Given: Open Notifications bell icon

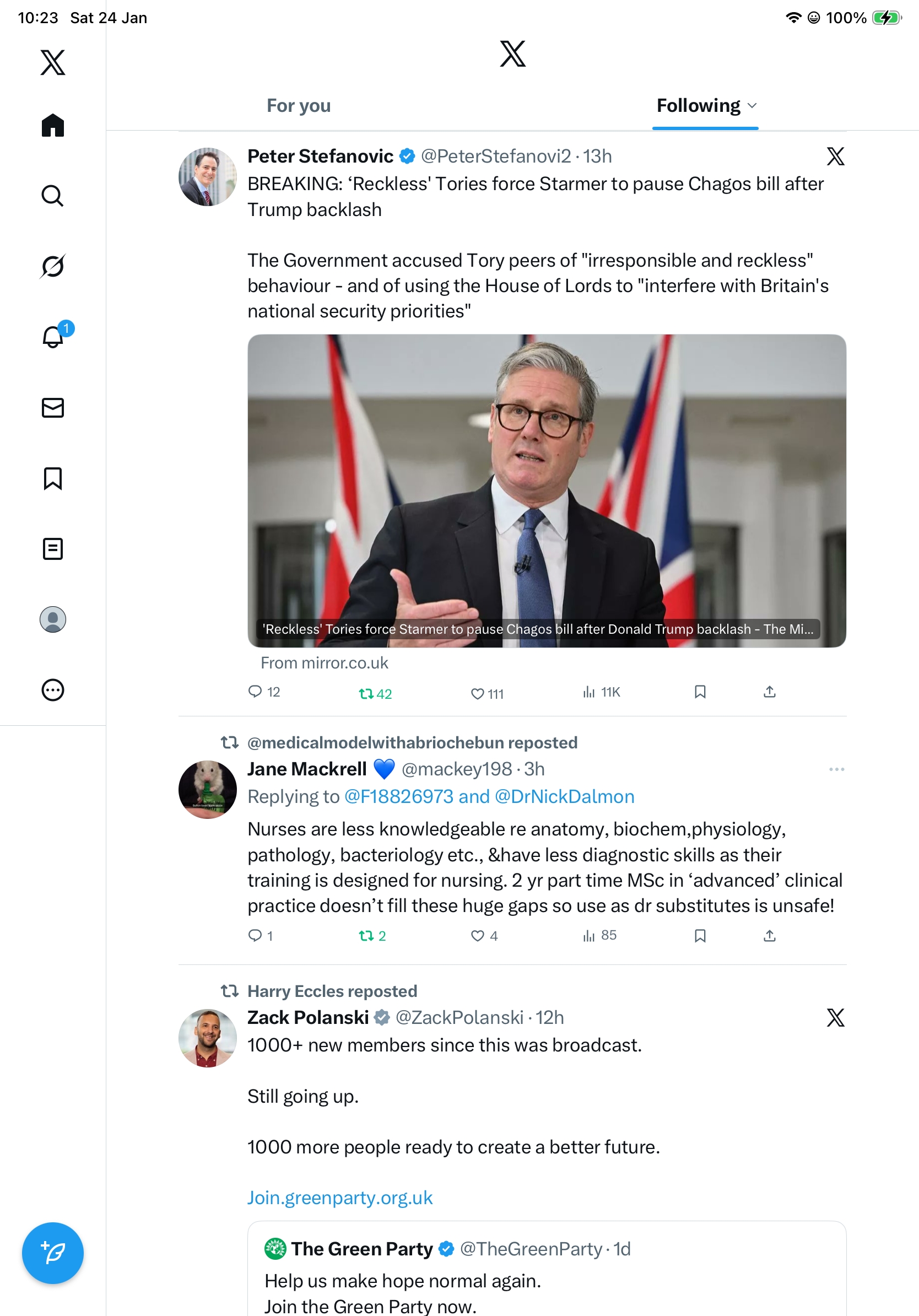Looking at the screenshot, I should [53, 337].
